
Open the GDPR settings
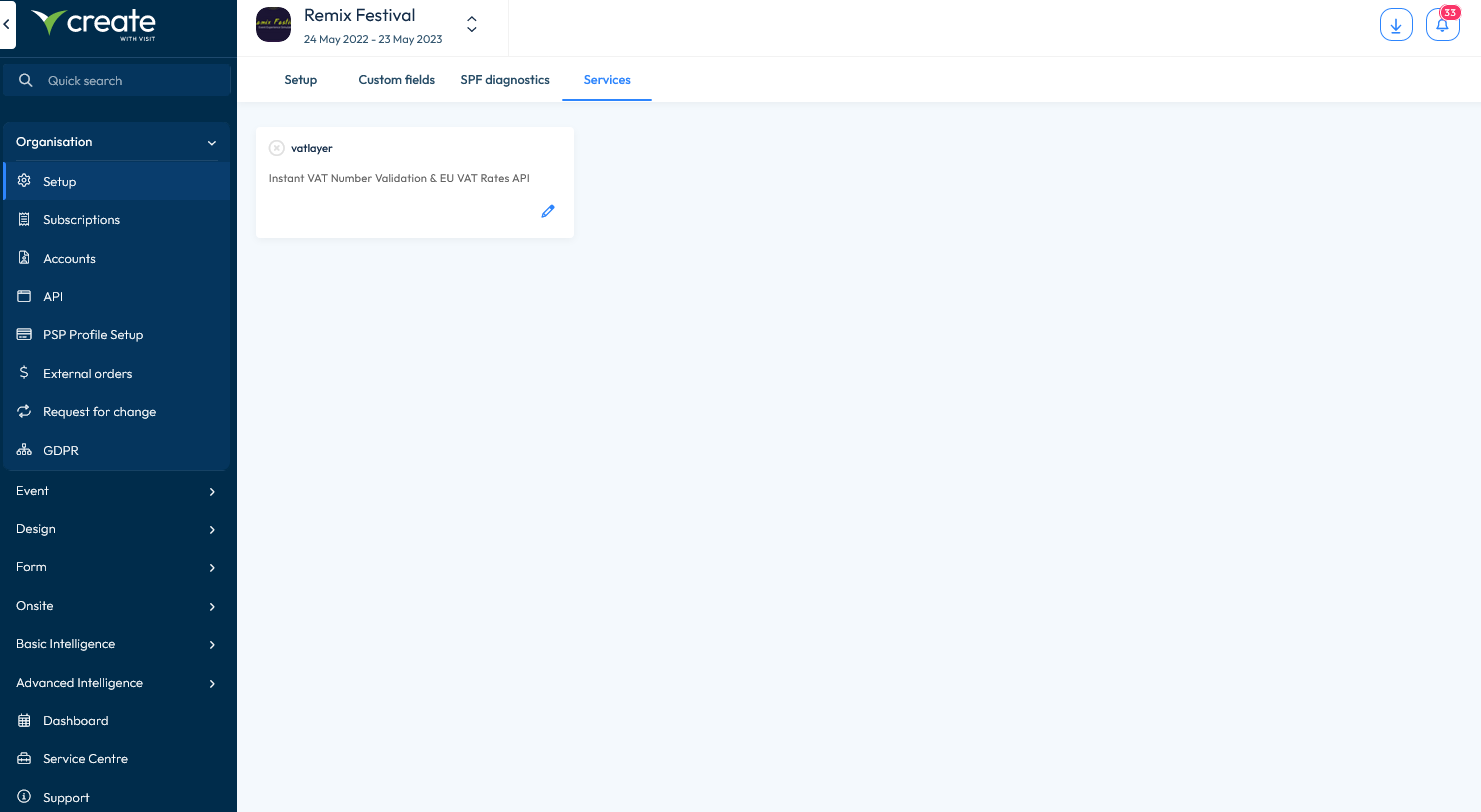coord(116,450)
